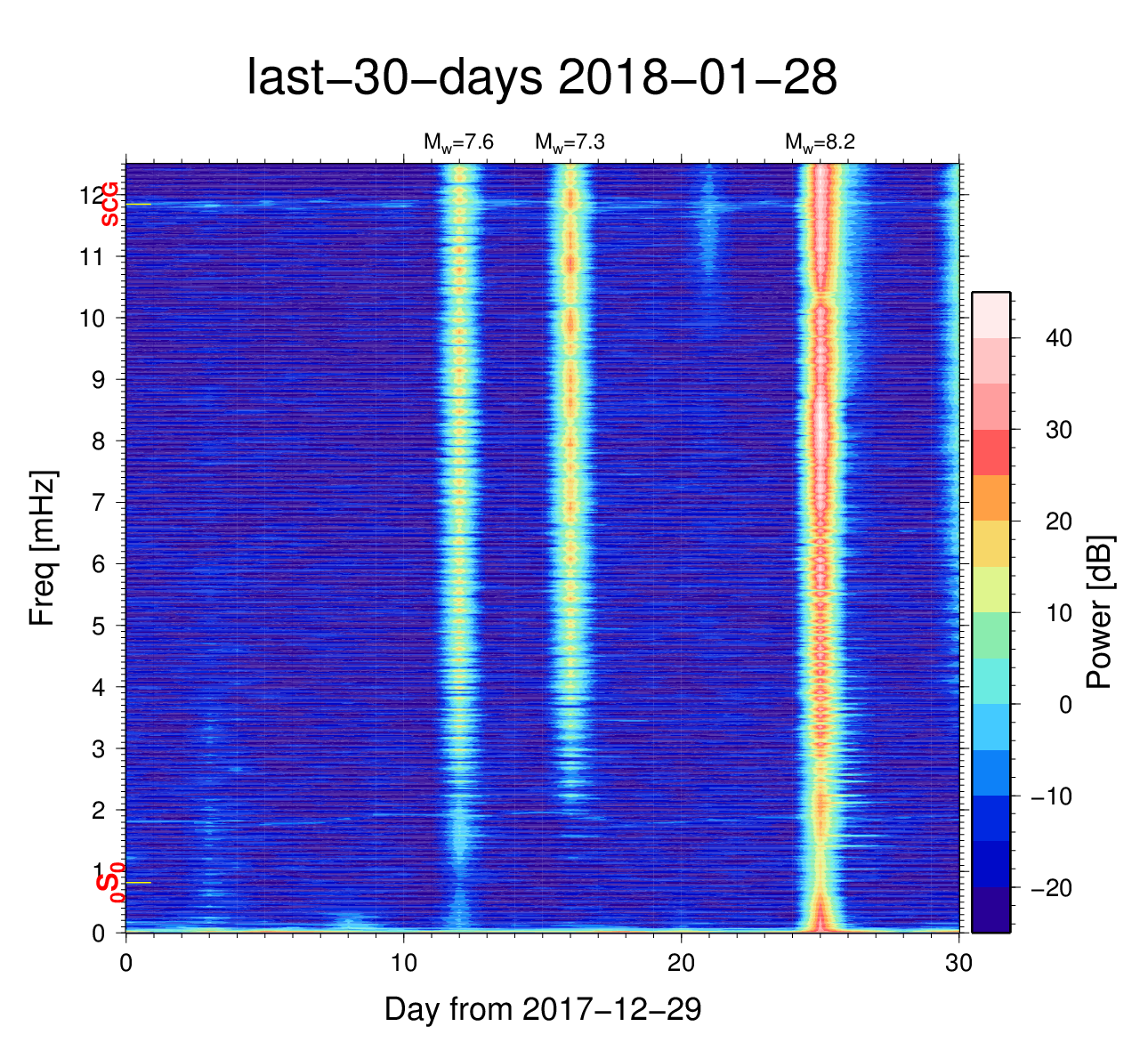1148x1059 pixels.
Task: Select the topmost pale pink colorbar segment
Action: (x=990, y=314)
